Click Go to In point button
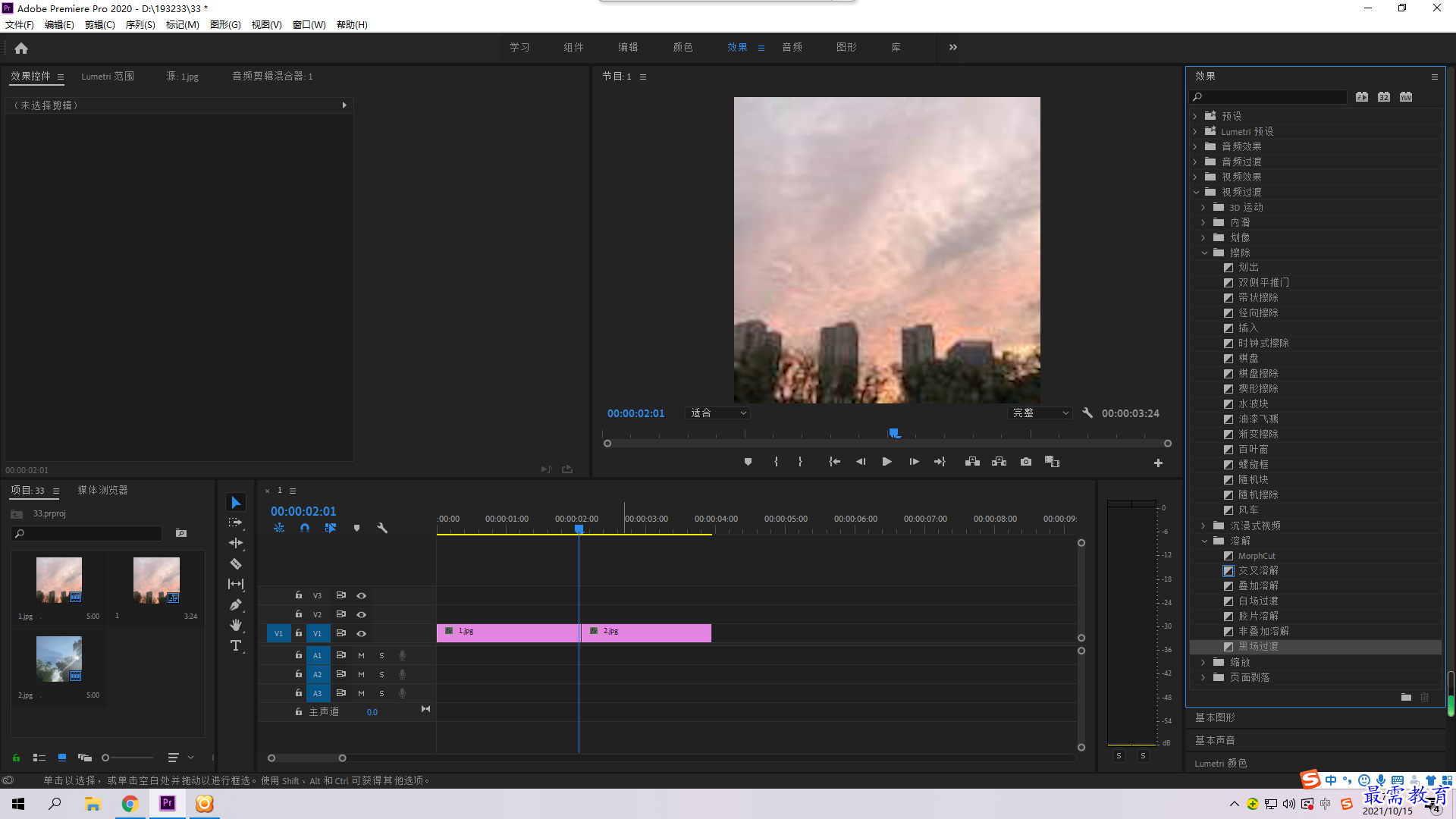Viewport: 1456px width, 819px height. pyautogui.click(x=834, y=462)
